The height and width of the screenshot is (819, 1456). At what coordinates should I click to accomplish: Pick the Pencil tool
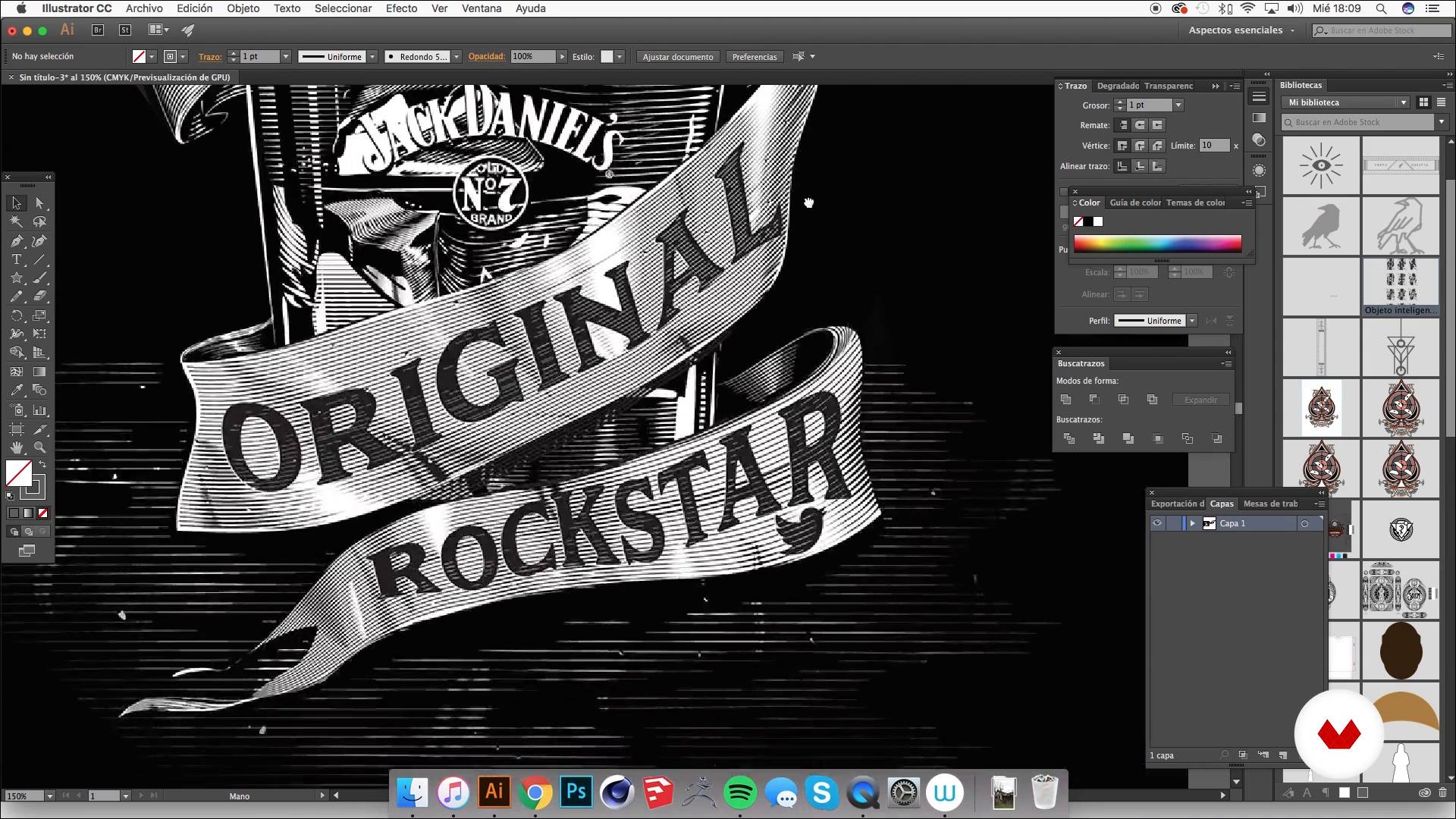coord(17,297)
